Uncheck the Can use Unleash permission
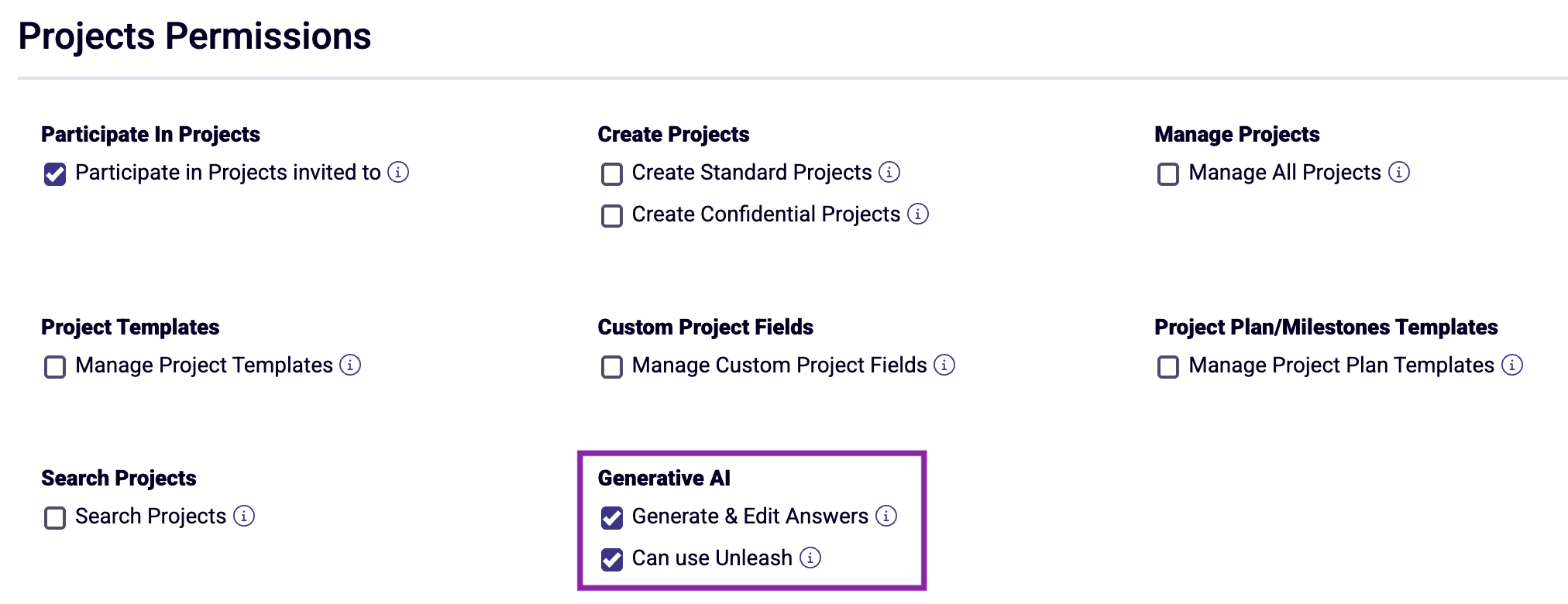This screenshot has height=604, width=1568. tap(611, 558)
